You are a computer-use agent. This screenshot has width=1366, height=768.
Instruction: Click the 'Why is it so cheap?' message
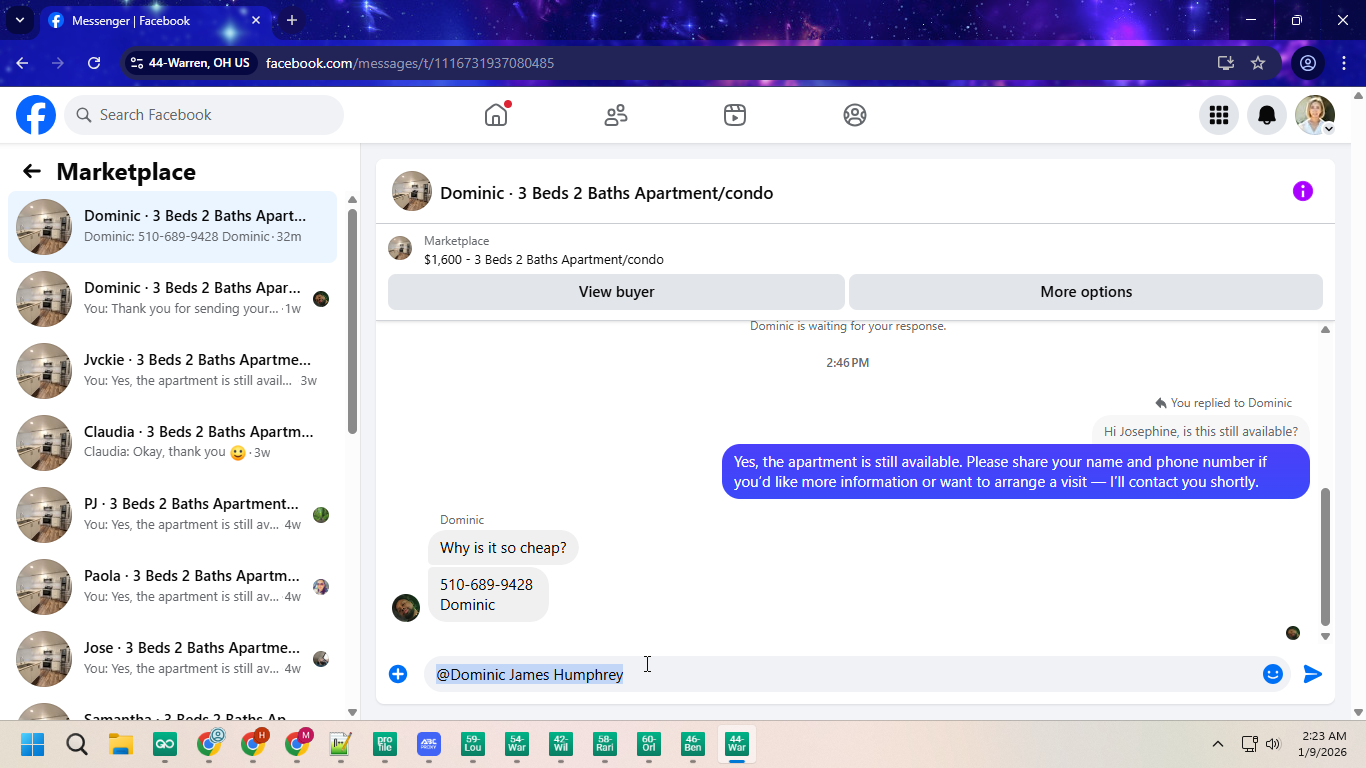point(503,548)
